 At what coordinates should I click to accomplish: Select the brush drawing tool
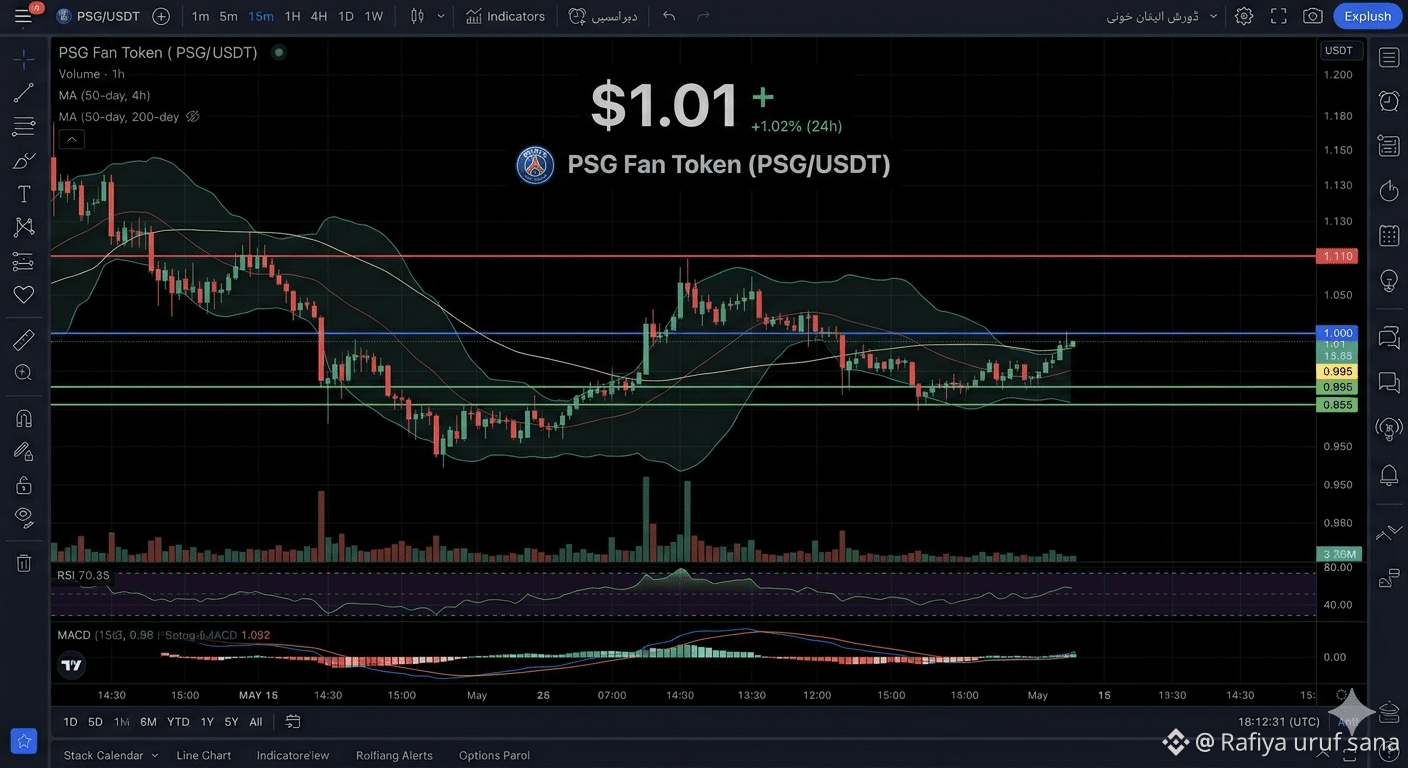24,160
